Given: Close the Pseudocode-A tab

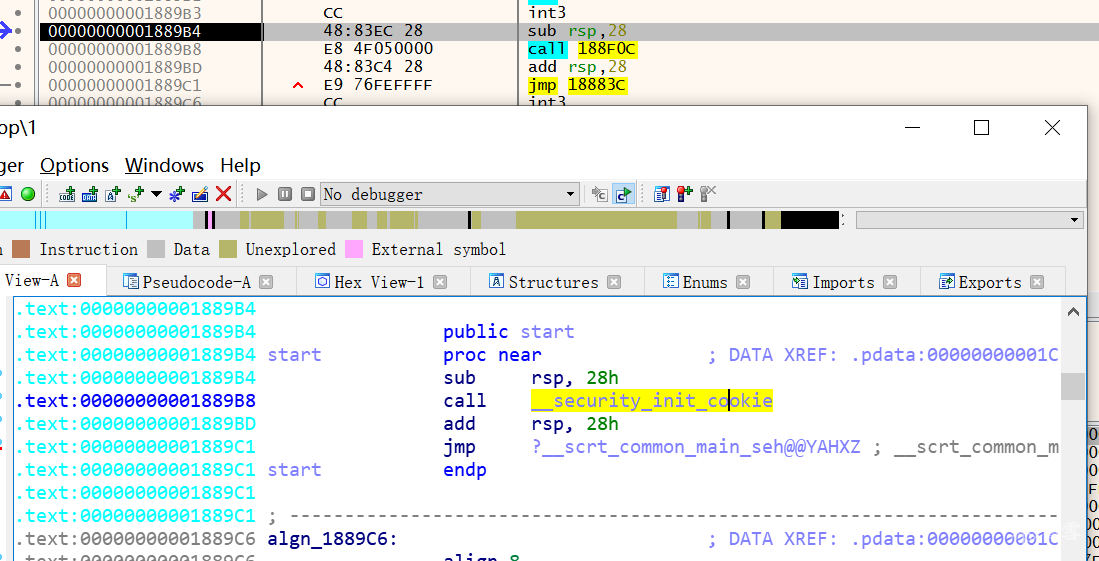Looking at the screenshot, I should coord(266,282).
